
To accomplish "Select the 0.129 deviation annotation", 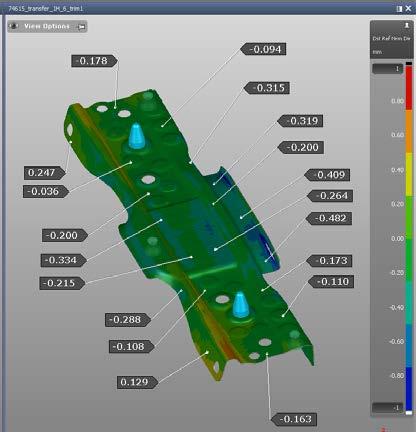I will pos(137,382).
